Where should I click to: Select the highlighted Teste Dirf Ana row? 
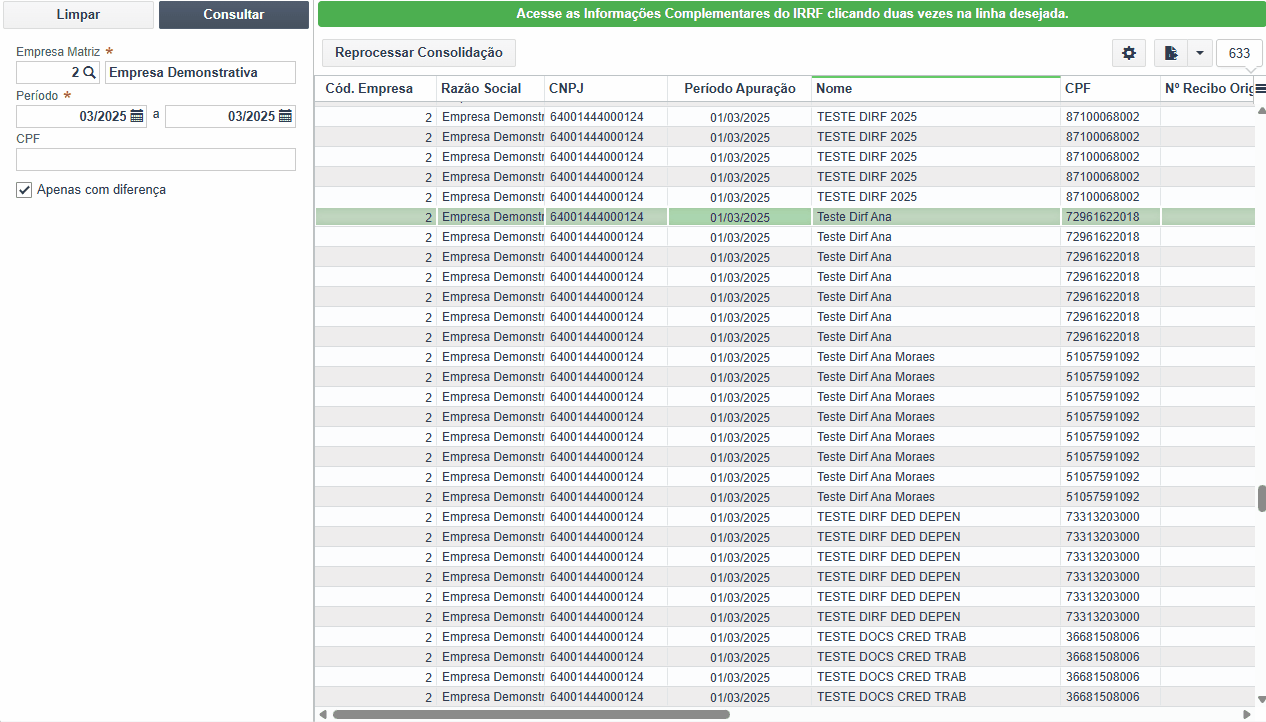tap(785, 217)
